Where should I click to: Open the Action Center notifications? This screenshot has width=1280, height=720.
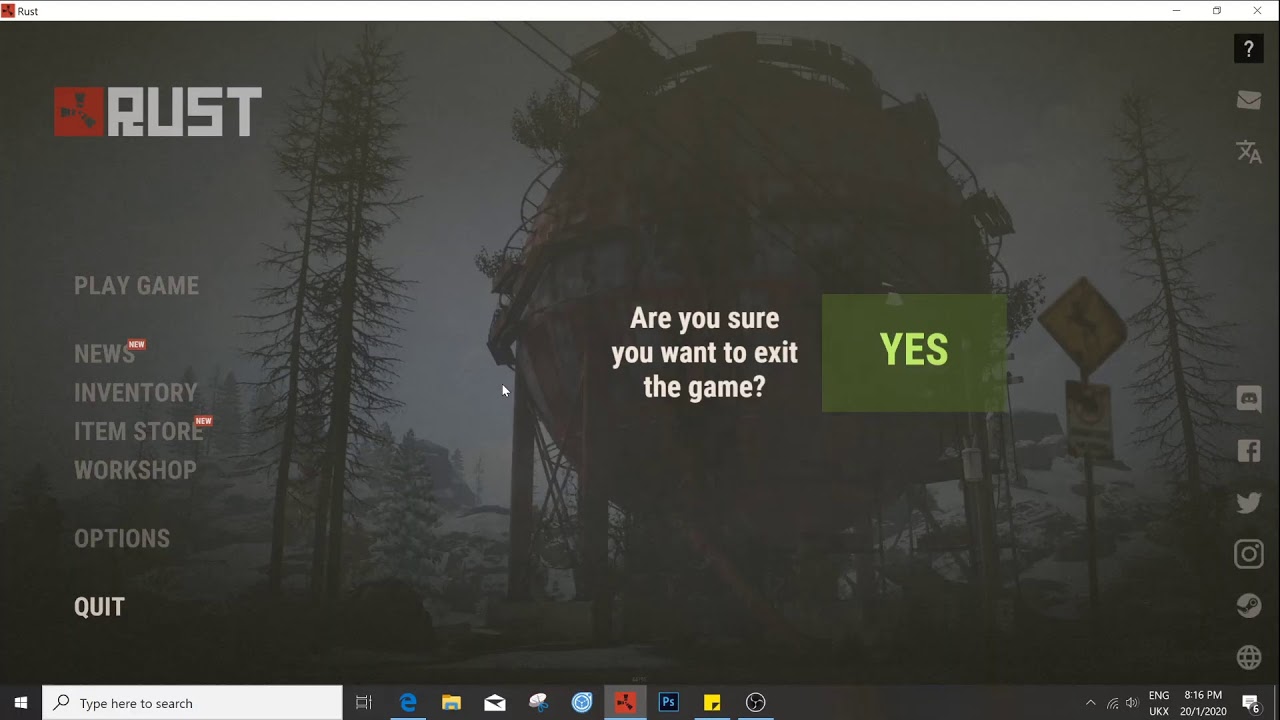point(1250,703)
